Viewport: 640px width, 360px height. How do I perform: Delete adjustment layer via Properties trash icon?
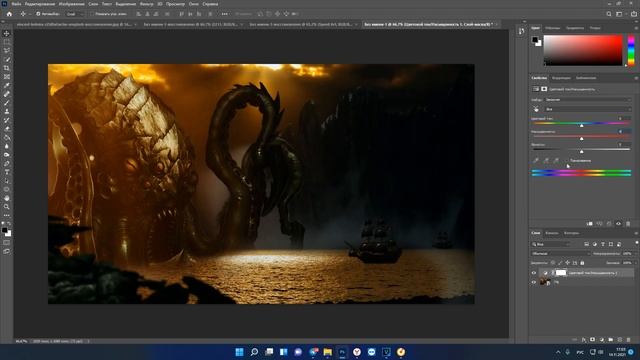628,224
